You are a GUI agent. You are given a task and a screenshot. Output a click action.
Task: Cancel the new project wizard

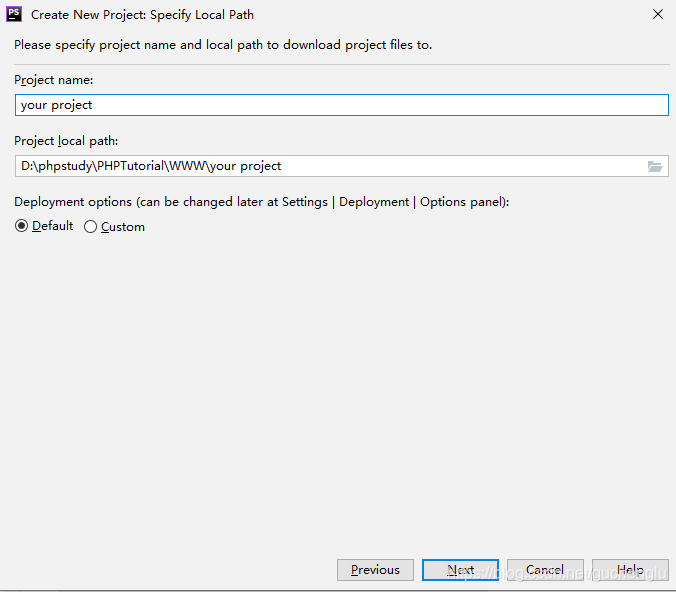(x=545, y=570)
